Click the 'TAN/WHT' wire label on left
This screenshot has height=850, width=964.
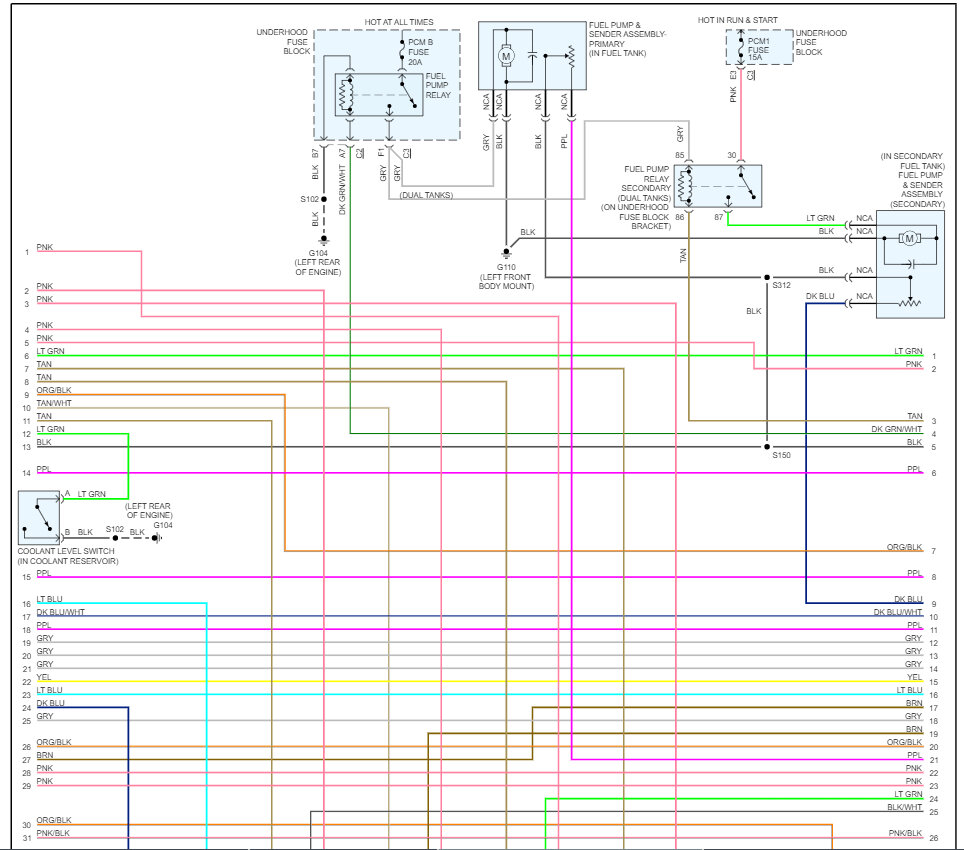coord(54,402)
